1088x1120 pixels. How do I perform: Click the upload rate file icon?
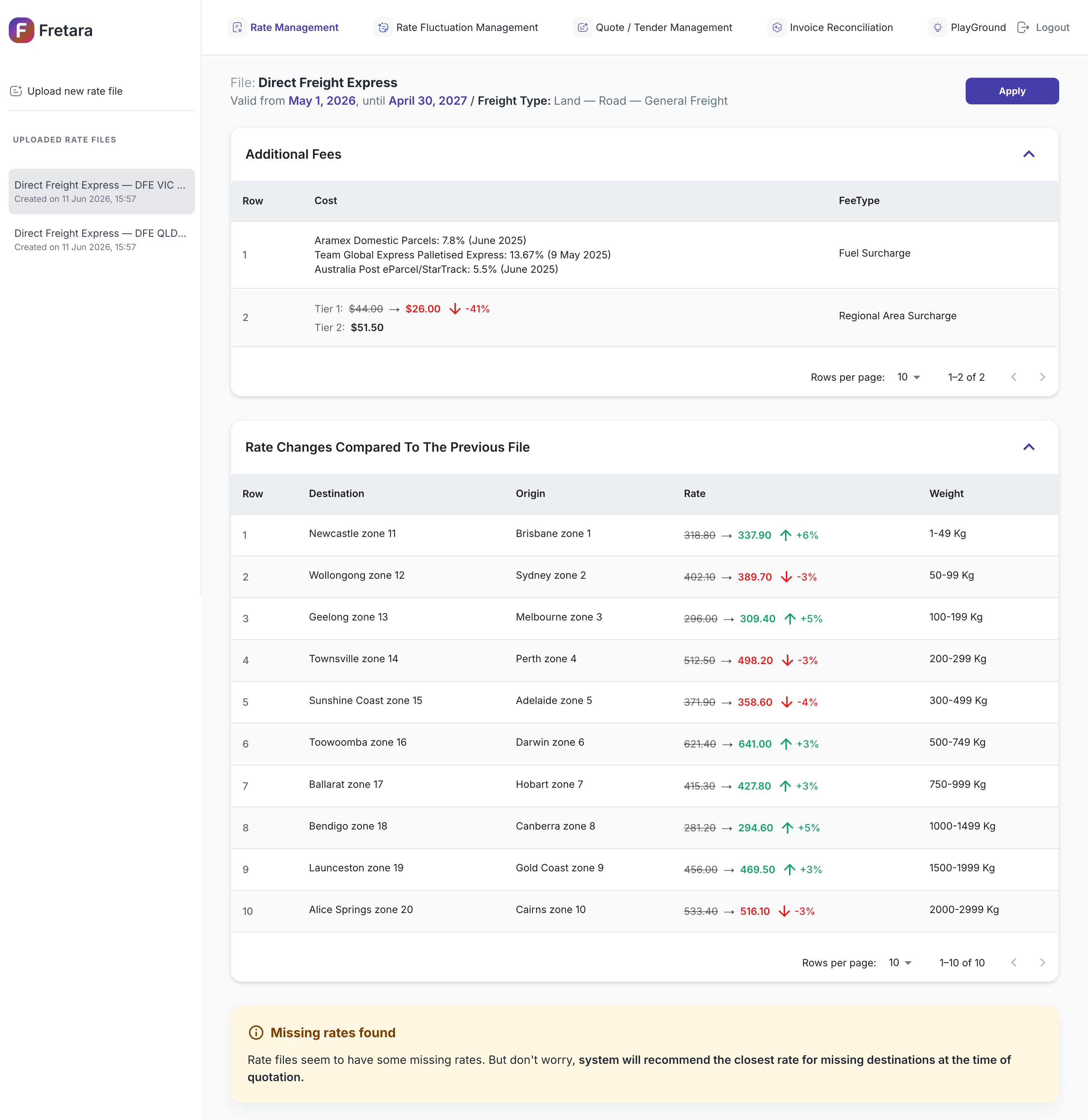coord(16,91)
